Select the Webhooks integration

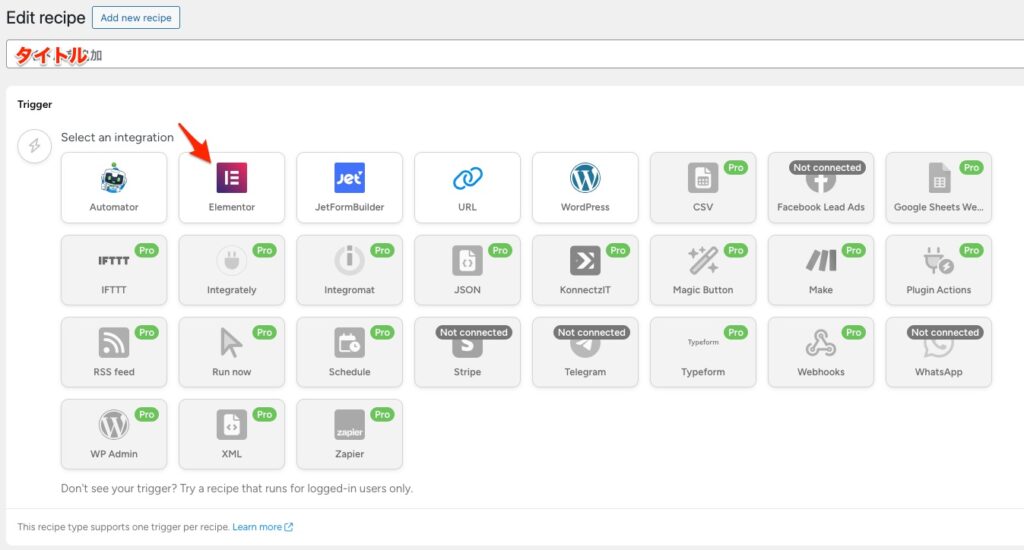(821, 353)
